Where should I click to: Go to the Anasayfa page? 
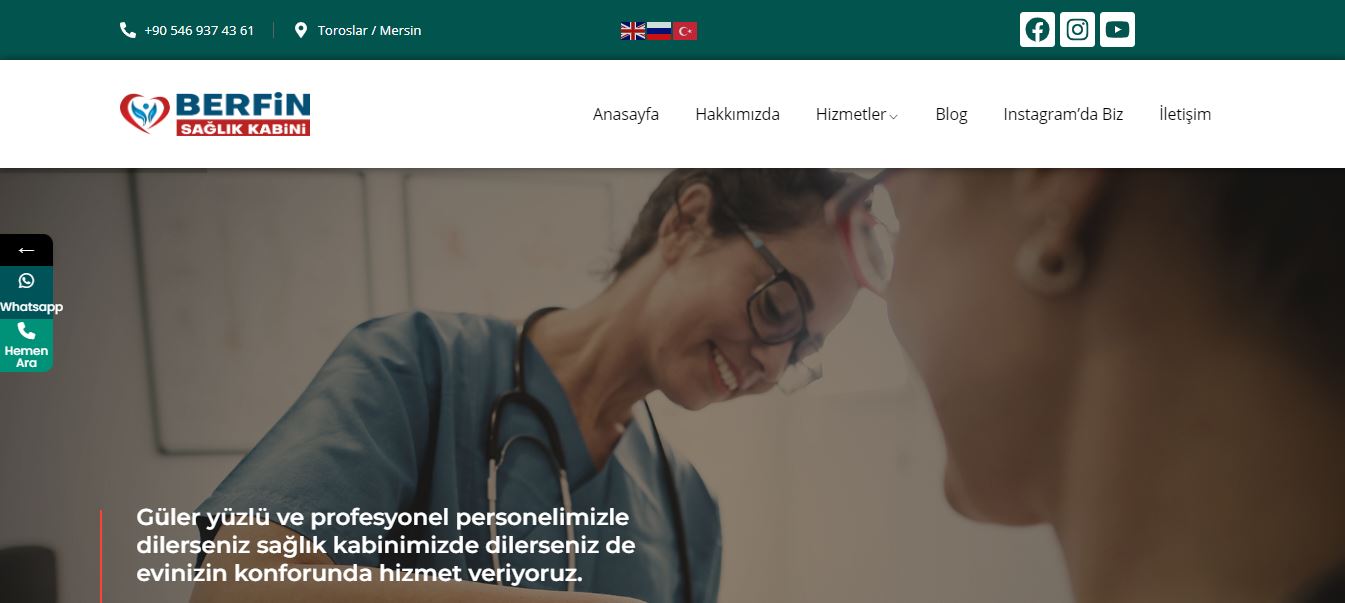[626, 114]
